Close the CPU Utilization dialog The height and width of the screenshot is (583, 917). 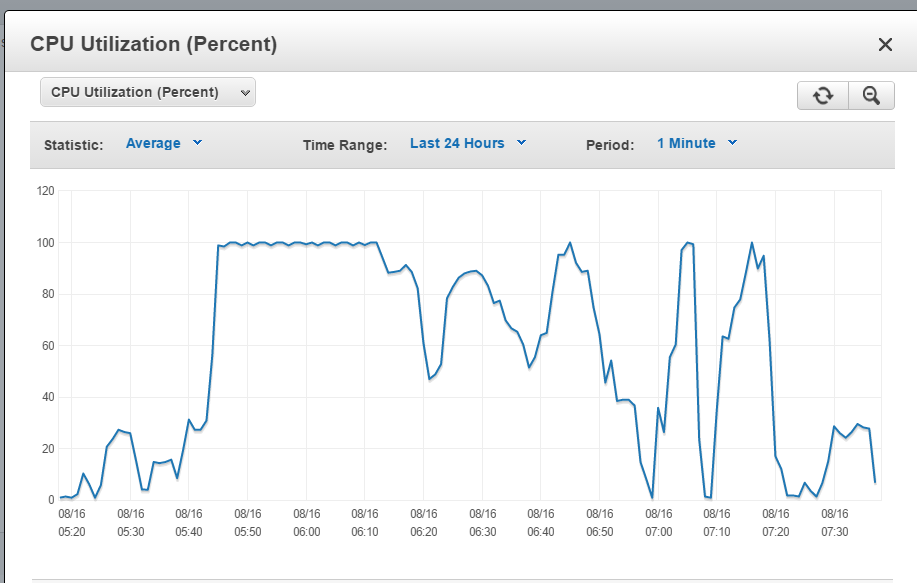click(884, 44)
